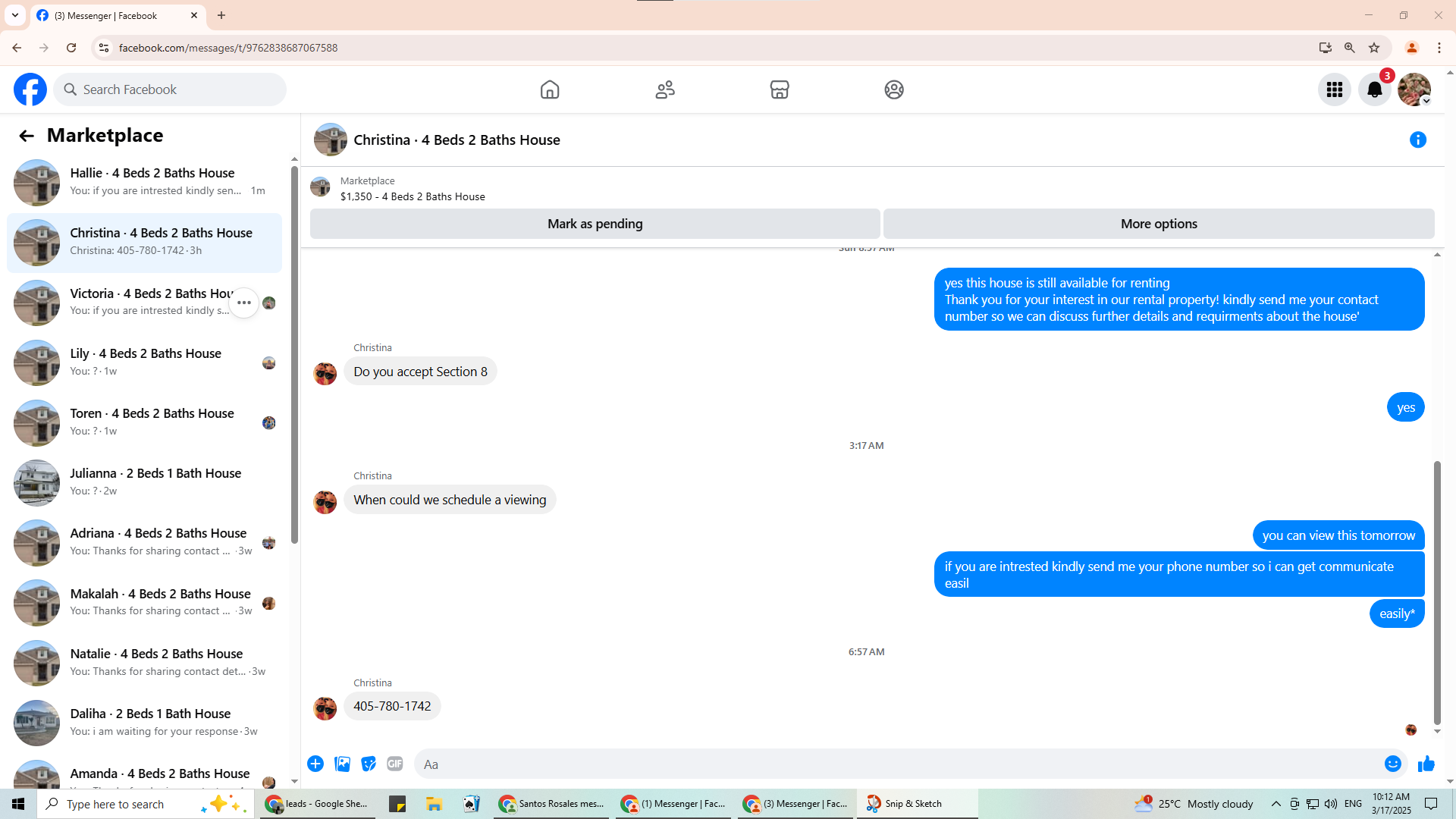Open the Chrome profile icon
1456x819 pixels.
point(1412,48)
